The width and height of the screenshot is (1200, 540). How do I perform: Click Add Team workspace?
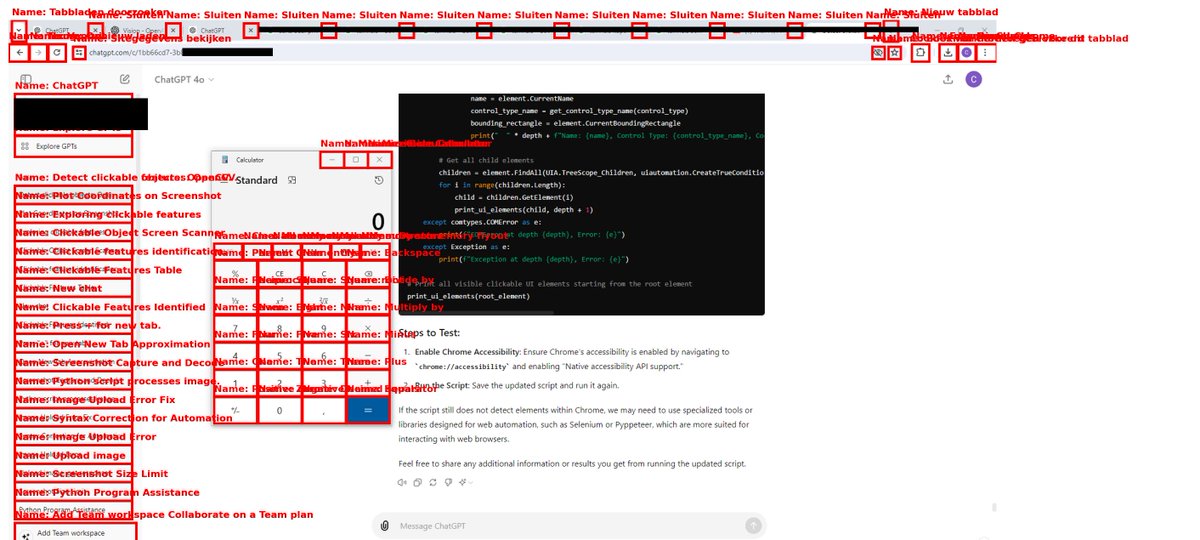coord(75,533)
